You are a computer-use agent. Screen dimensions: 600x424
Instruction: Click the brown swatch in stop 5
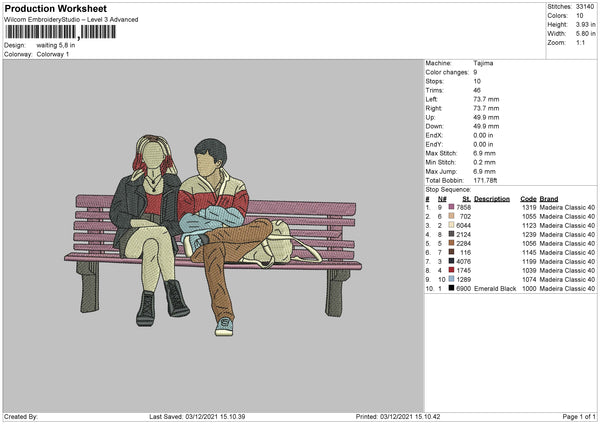(451, 243)
